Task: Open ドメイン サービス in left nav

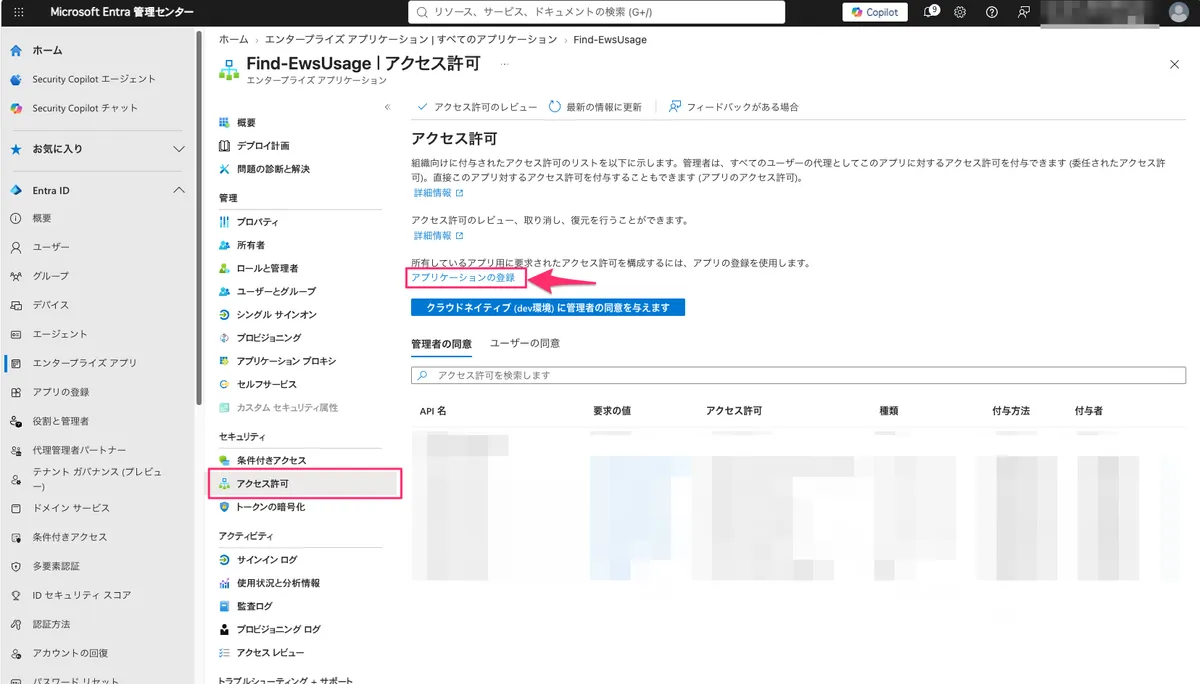Action: [x=70, y=508]
